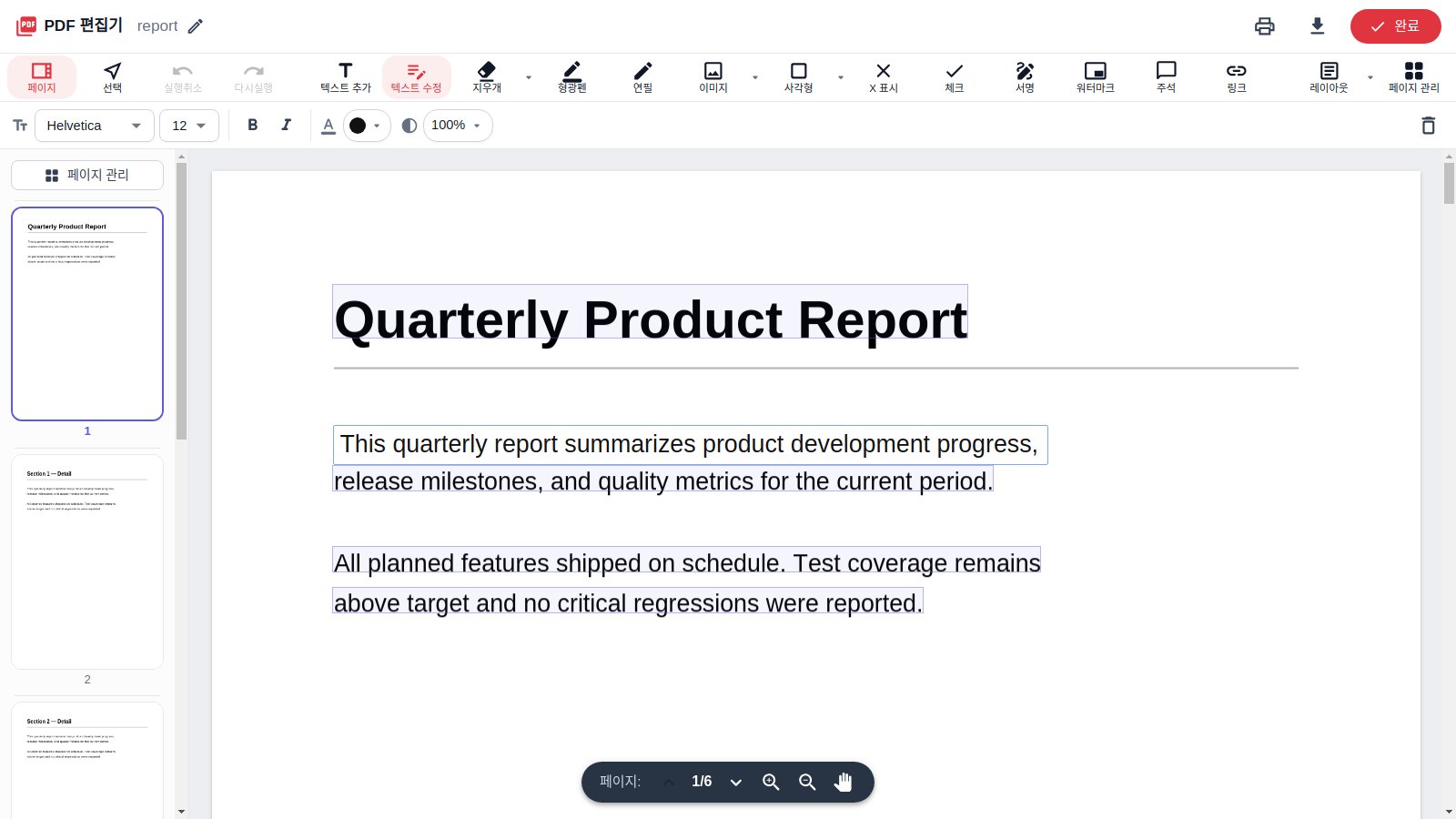Delete selected text with trash icon
The height and width of the screenshot is (819, 1456).
tap(1429, 126)
